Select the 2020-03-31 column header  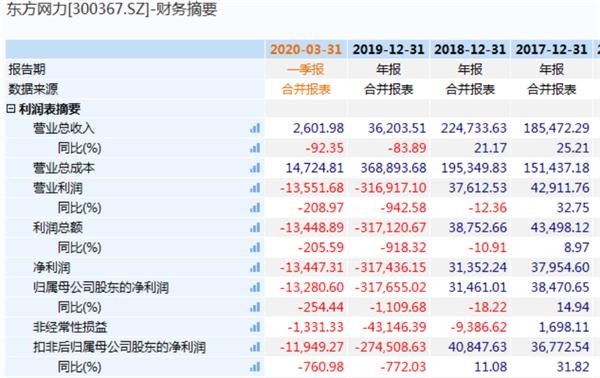(x=306, y=49)
